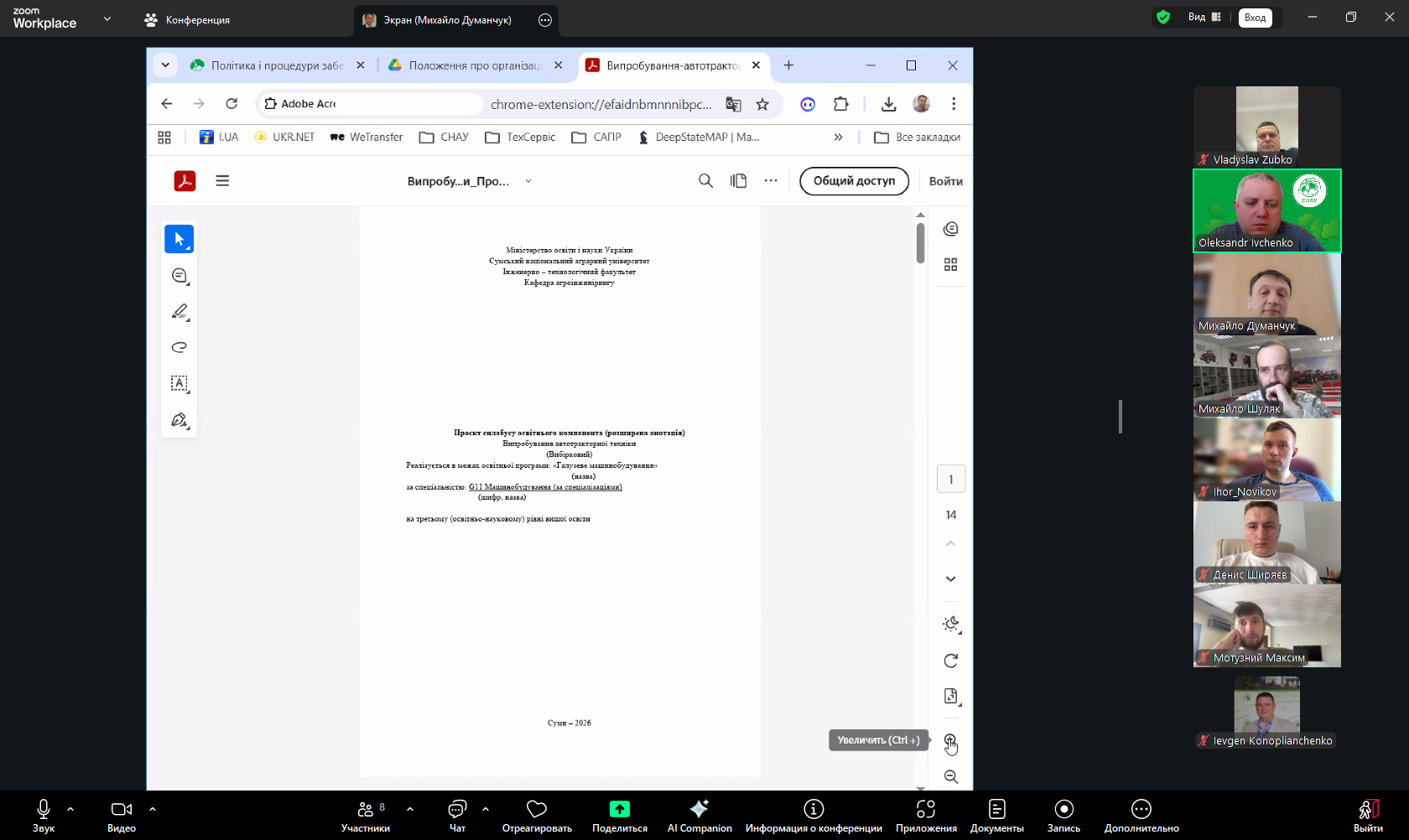This screenshot has height=840, width=1409.
Task: Choose the highlighter pen tool
Action: click(179, 312)
